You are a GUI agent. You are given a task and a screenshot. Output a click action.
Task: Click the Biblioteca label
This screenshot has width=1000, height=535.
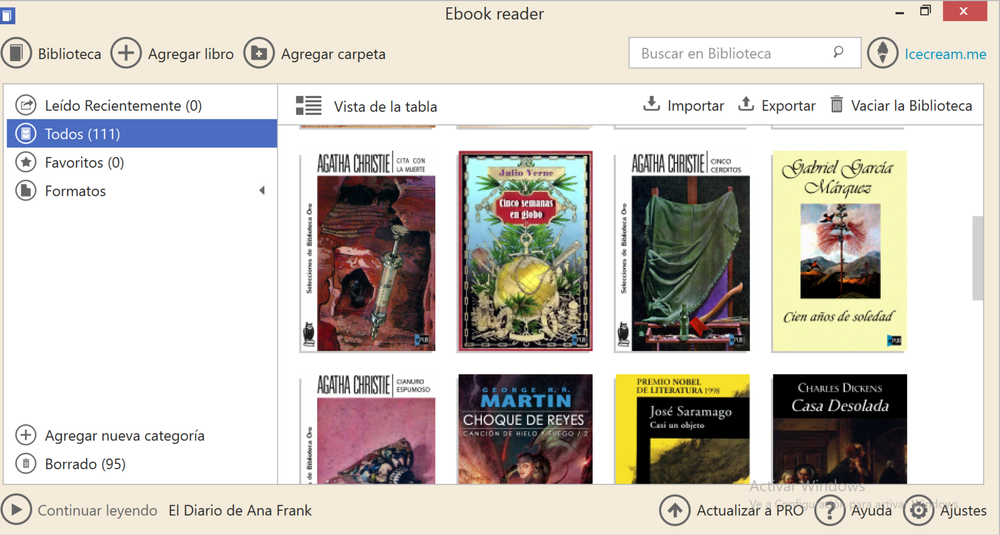pyautogui.click(x=70, y=54)
